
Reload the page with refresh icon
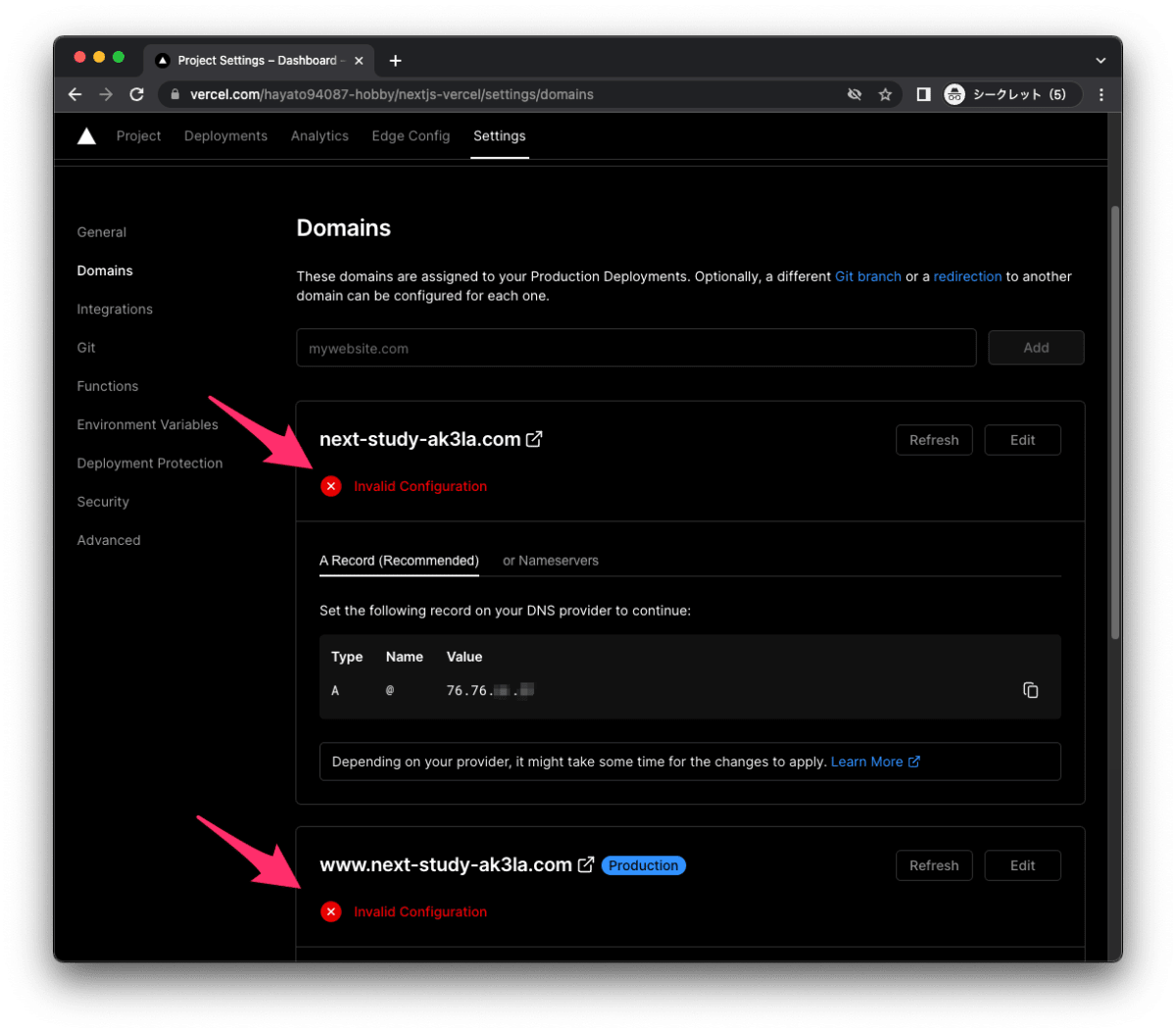click(136, 94)
